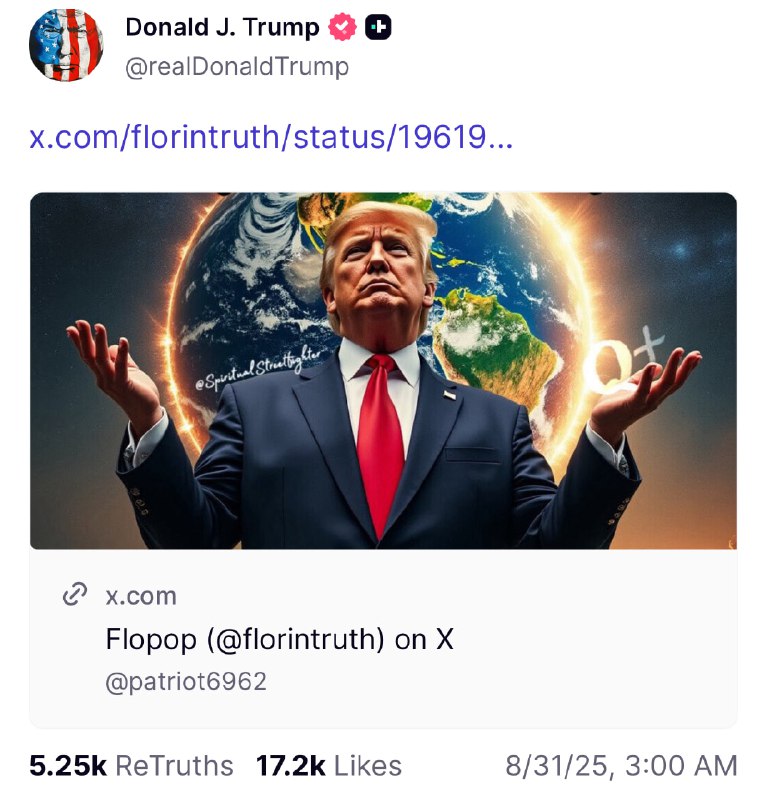
Task: Click the red verified checkmark badge
Action: point(342,27)
